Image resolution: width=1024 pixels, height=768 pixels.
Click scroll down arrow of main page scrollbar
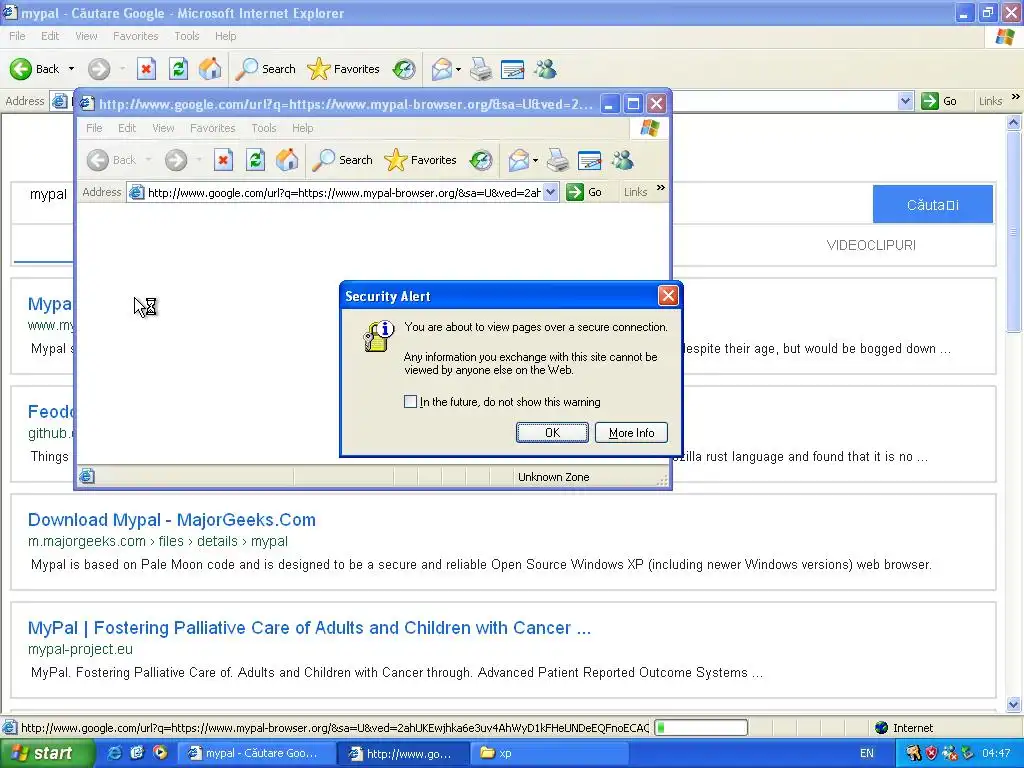tap(1014, 704)
